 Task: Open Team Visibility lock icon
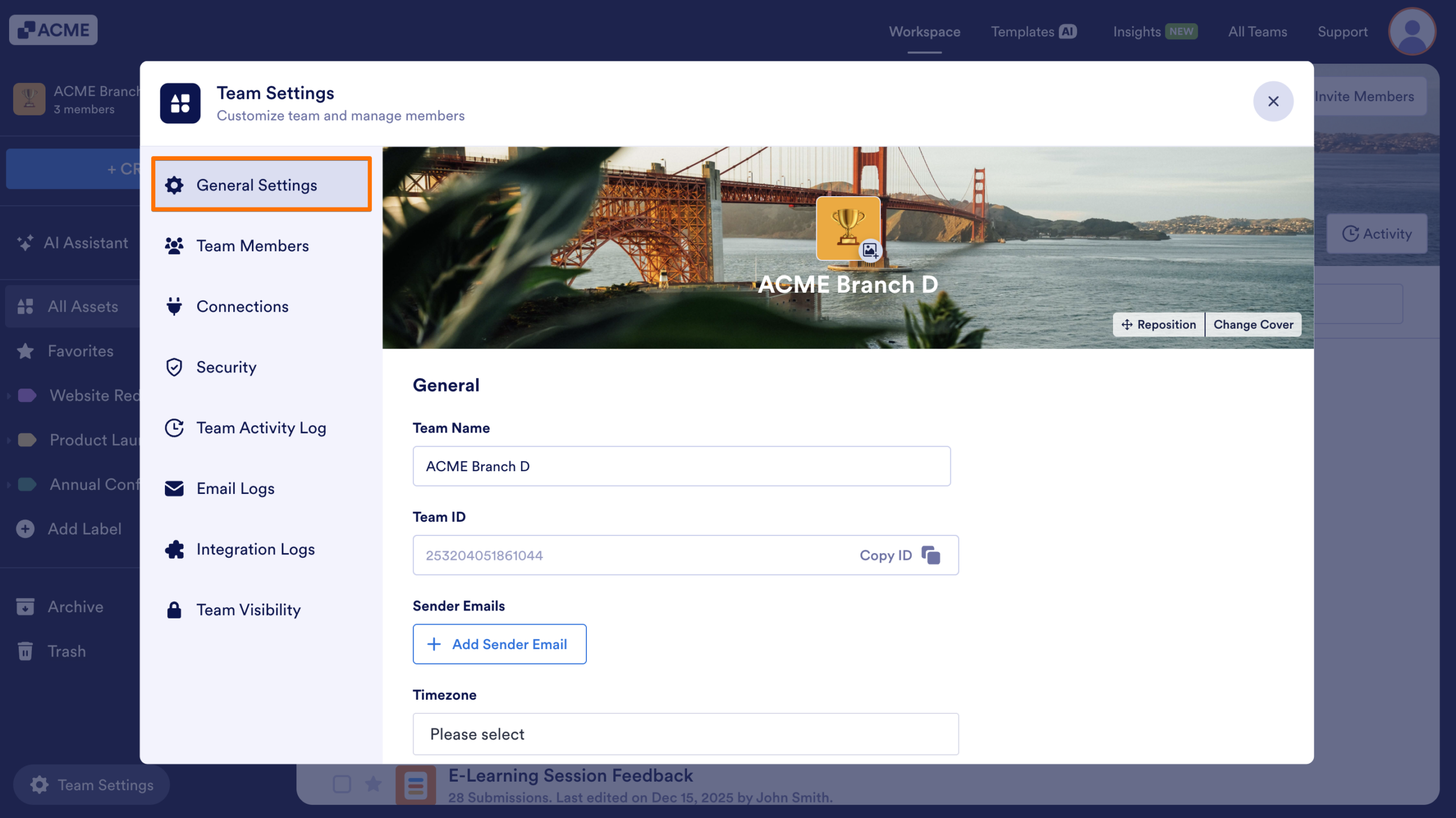pyautogui.click(x=174, y=609)
